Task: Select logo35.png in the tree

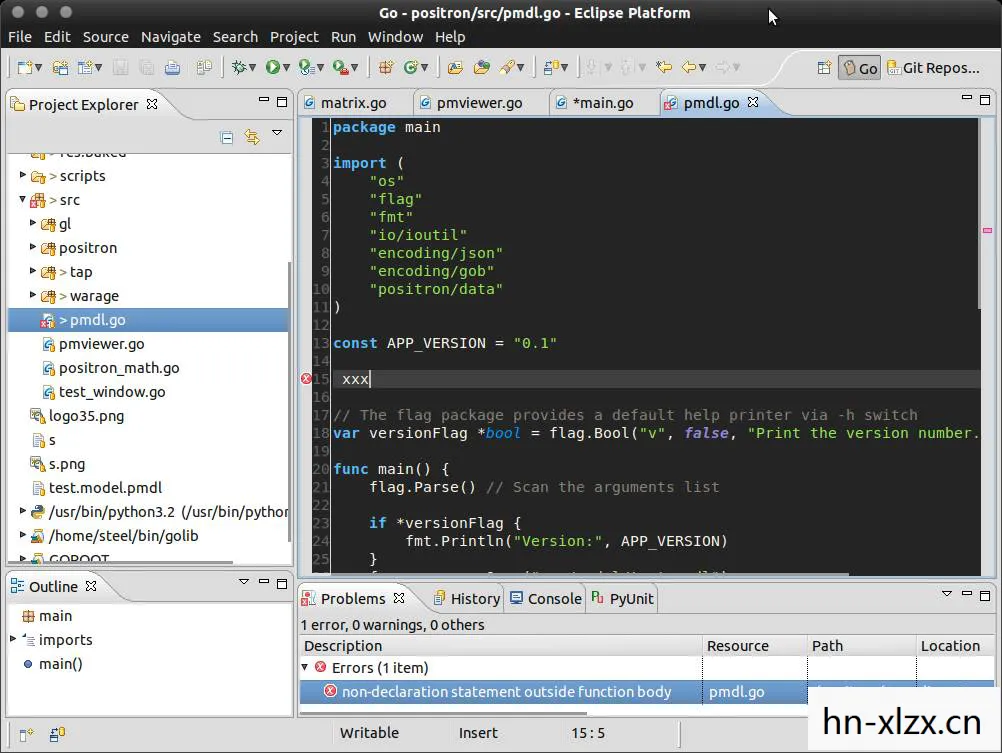Action: pyautogui.click(x=86, y=416)
